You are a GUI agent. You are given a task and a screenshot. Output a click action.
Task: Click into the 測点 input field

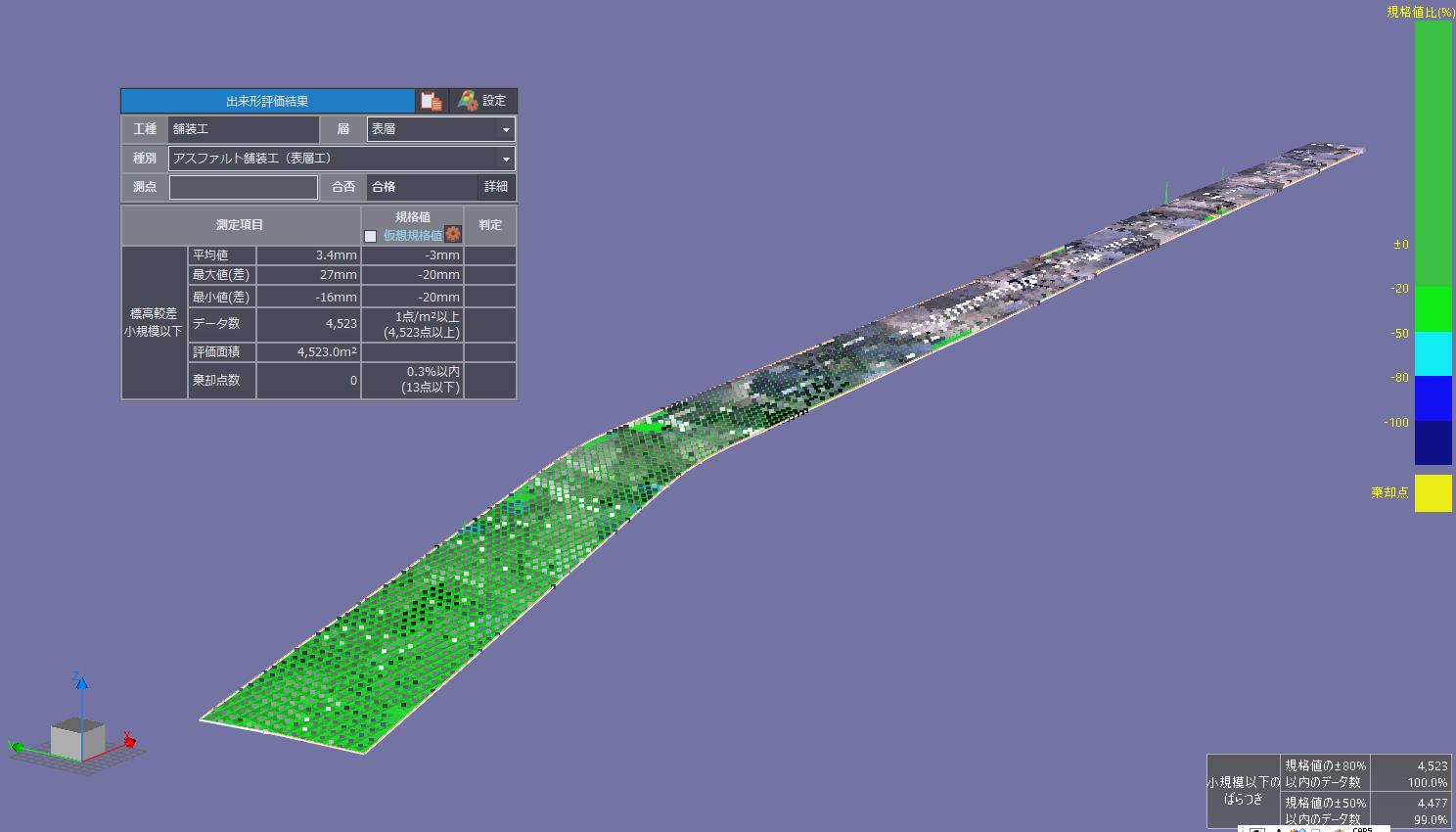(x=244, y=187)
